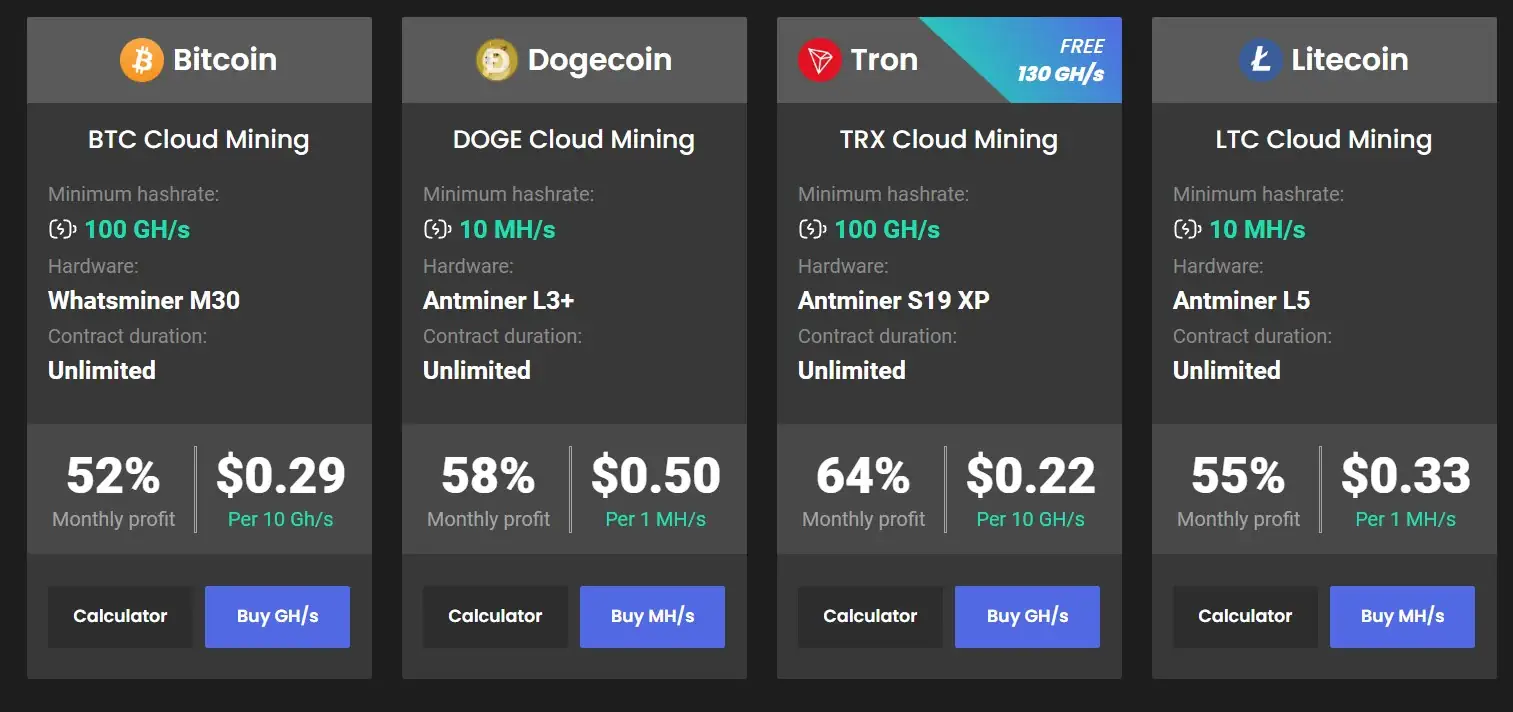The width and height of the screenshot is (1513, 712).
Task: Click the red Tron logo icon
Action: (x=819, y=60)
